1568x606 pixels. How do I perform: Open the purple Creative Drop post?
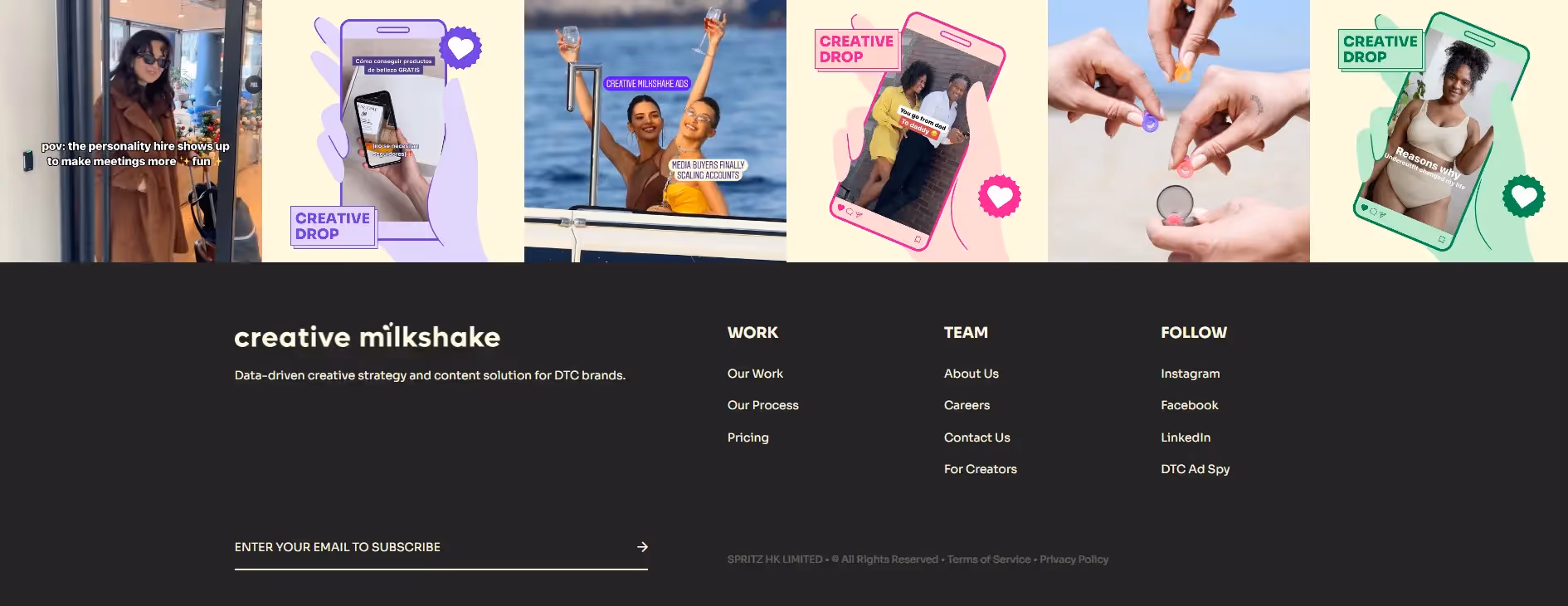393,131
